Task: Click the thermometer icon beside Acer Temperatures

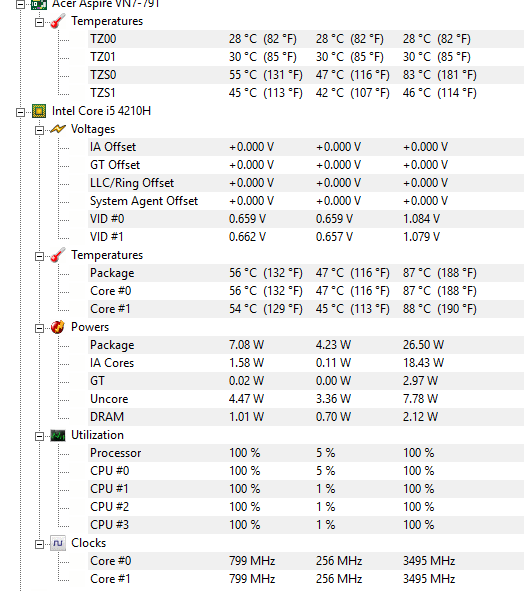Action: click(58, 21)
